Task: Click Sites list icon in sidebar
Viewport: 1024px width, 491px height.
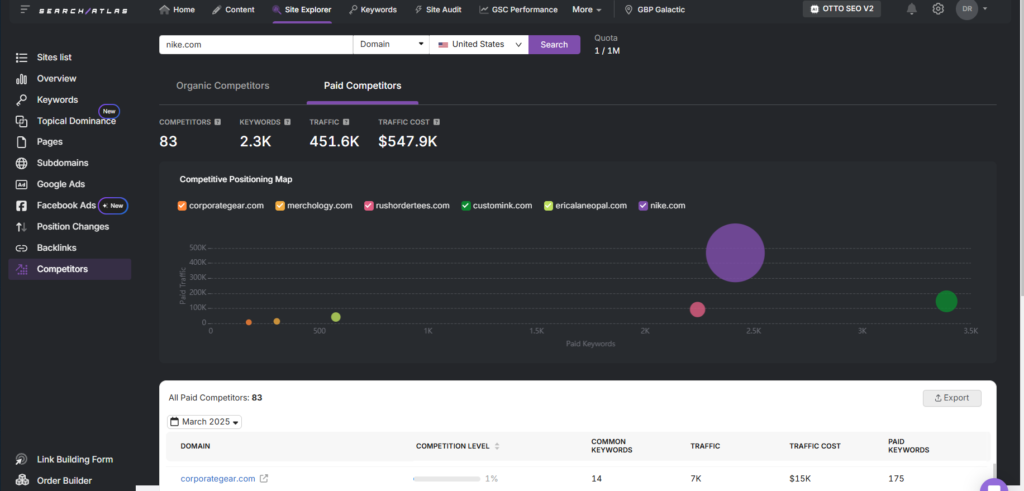Action: click(22, 57)
